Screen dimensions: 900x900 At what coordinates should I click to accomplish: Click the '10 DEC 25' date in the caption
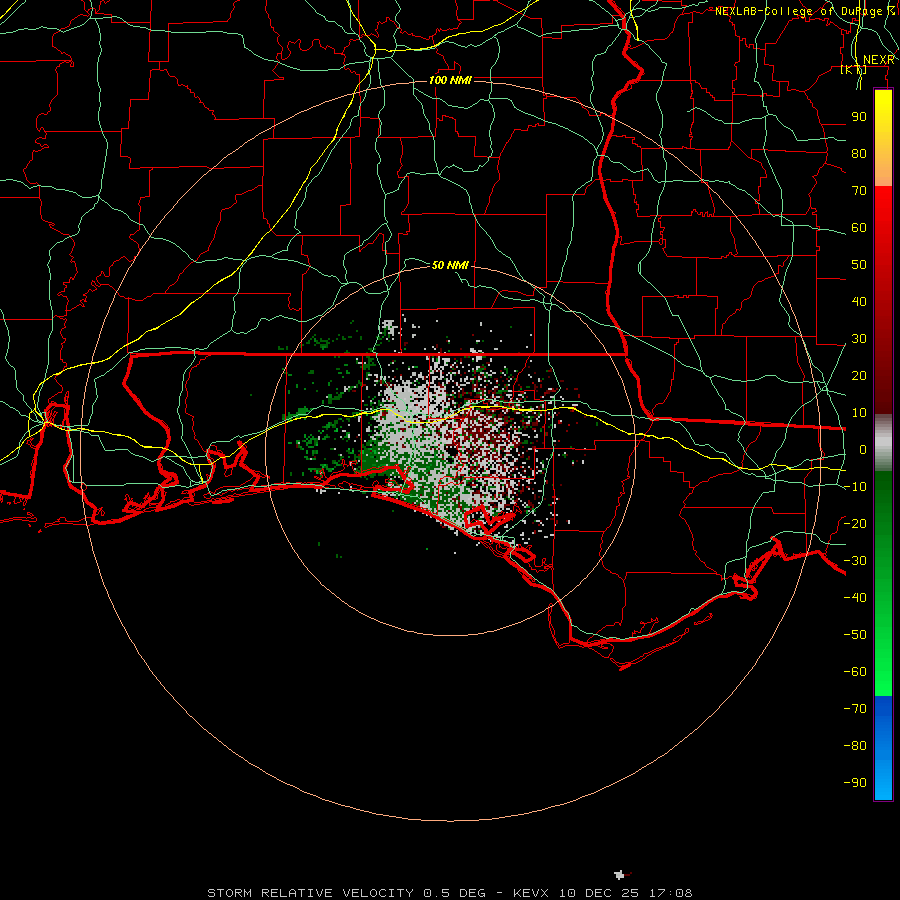pyautogui.click(x=599, y=893)
